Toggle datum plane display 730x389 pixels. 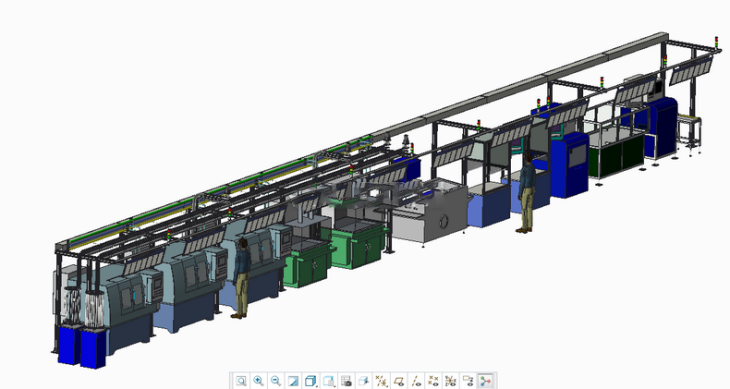pyautogui.click(x=399, y=381)
